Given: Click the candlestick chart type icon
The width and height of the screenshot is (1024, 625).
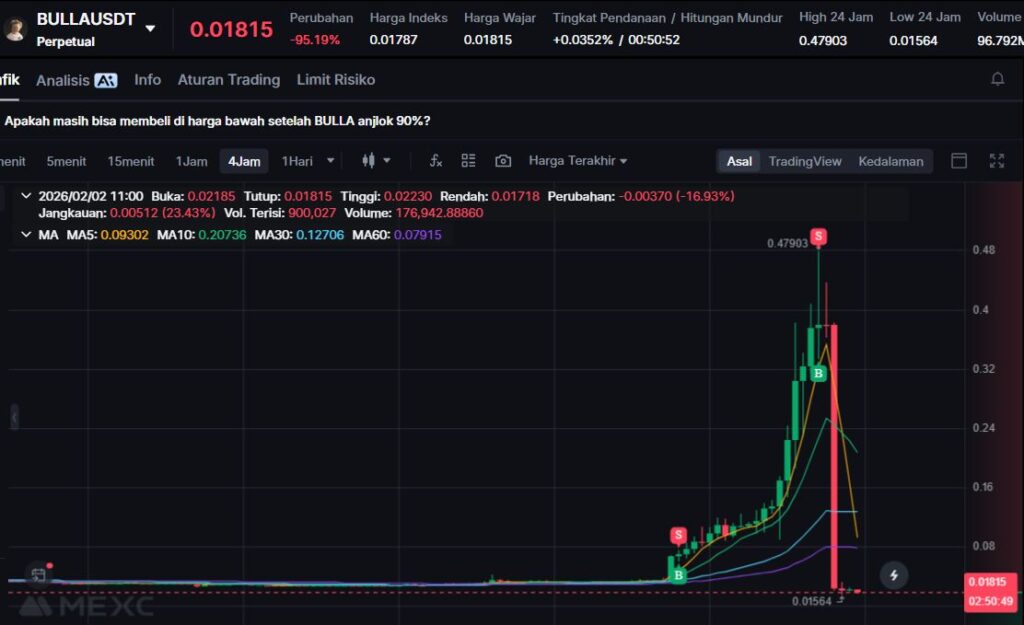Looking at the screenshot, I should tap(368, 161).
